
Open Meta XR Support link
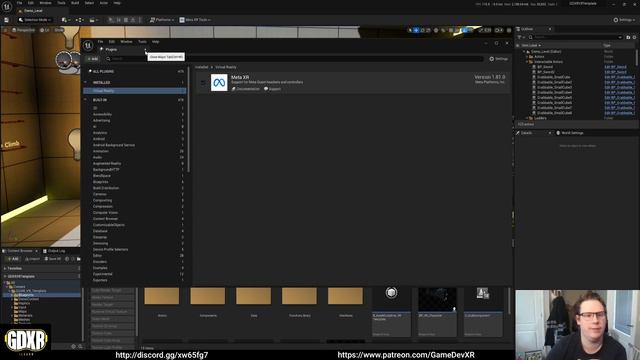tap(272, 89)
